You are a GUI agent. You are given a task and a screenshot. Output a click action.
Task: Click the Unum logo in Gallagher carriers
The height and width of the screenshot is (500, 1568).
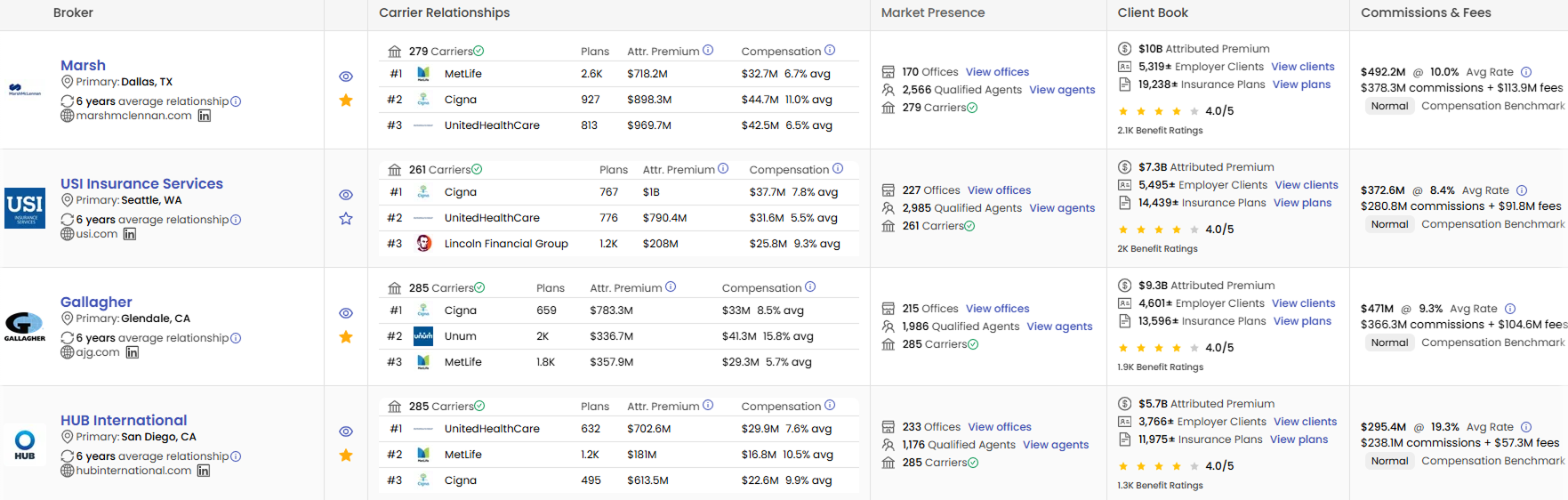(423, 336)
